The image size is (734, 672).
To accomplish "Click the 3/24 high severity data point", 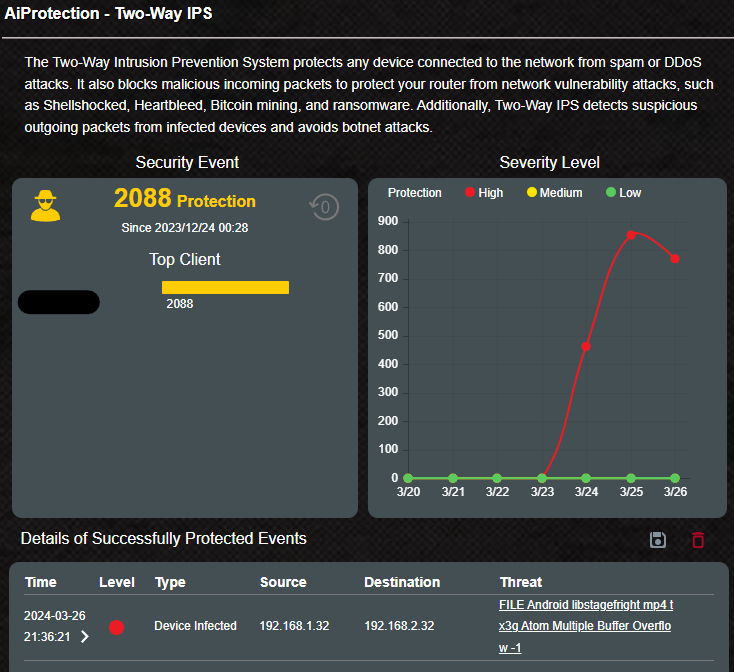I will [586, 346].
